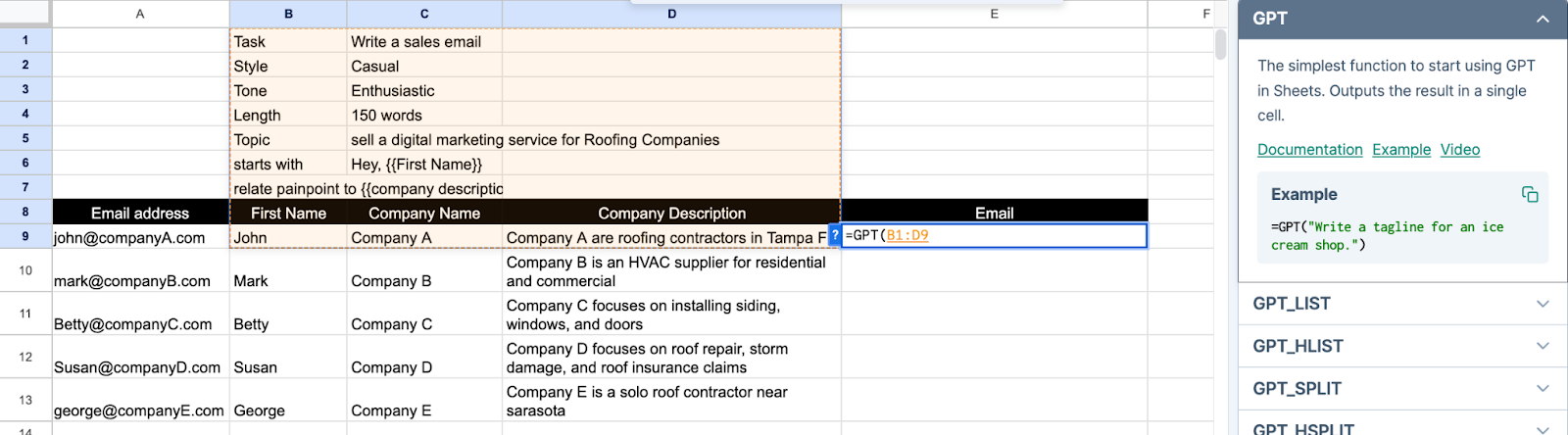Click the 'First Name' header cell
Viewport: 1568px width, 435px height.
point(288,213)
